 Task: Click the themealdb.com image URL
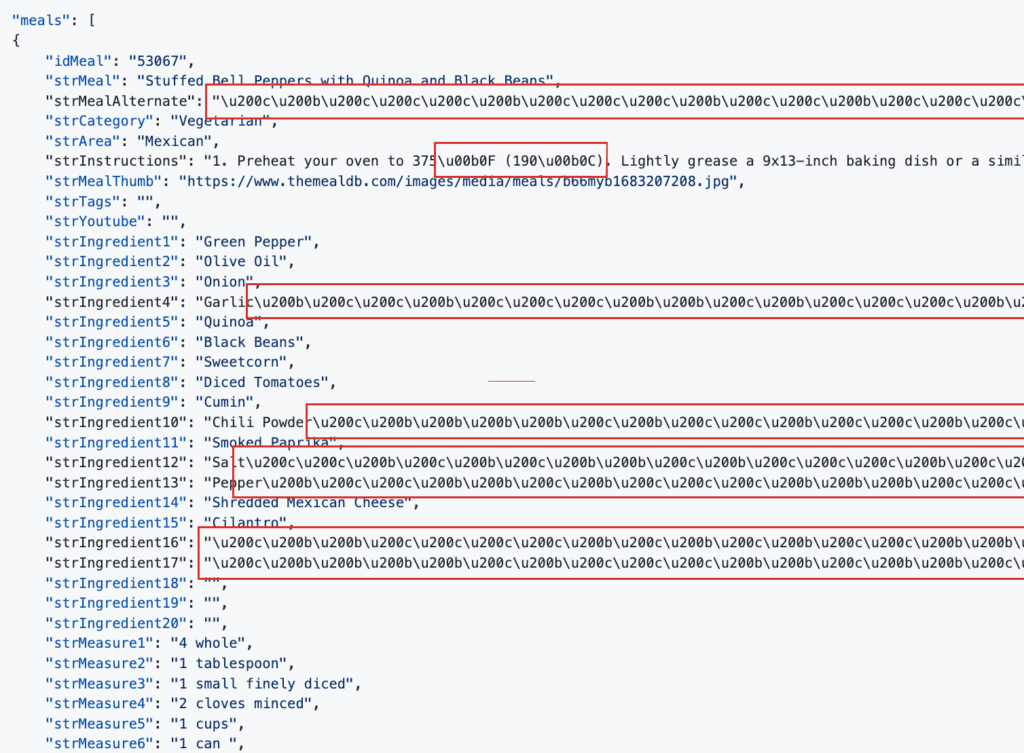pos(459,181)
